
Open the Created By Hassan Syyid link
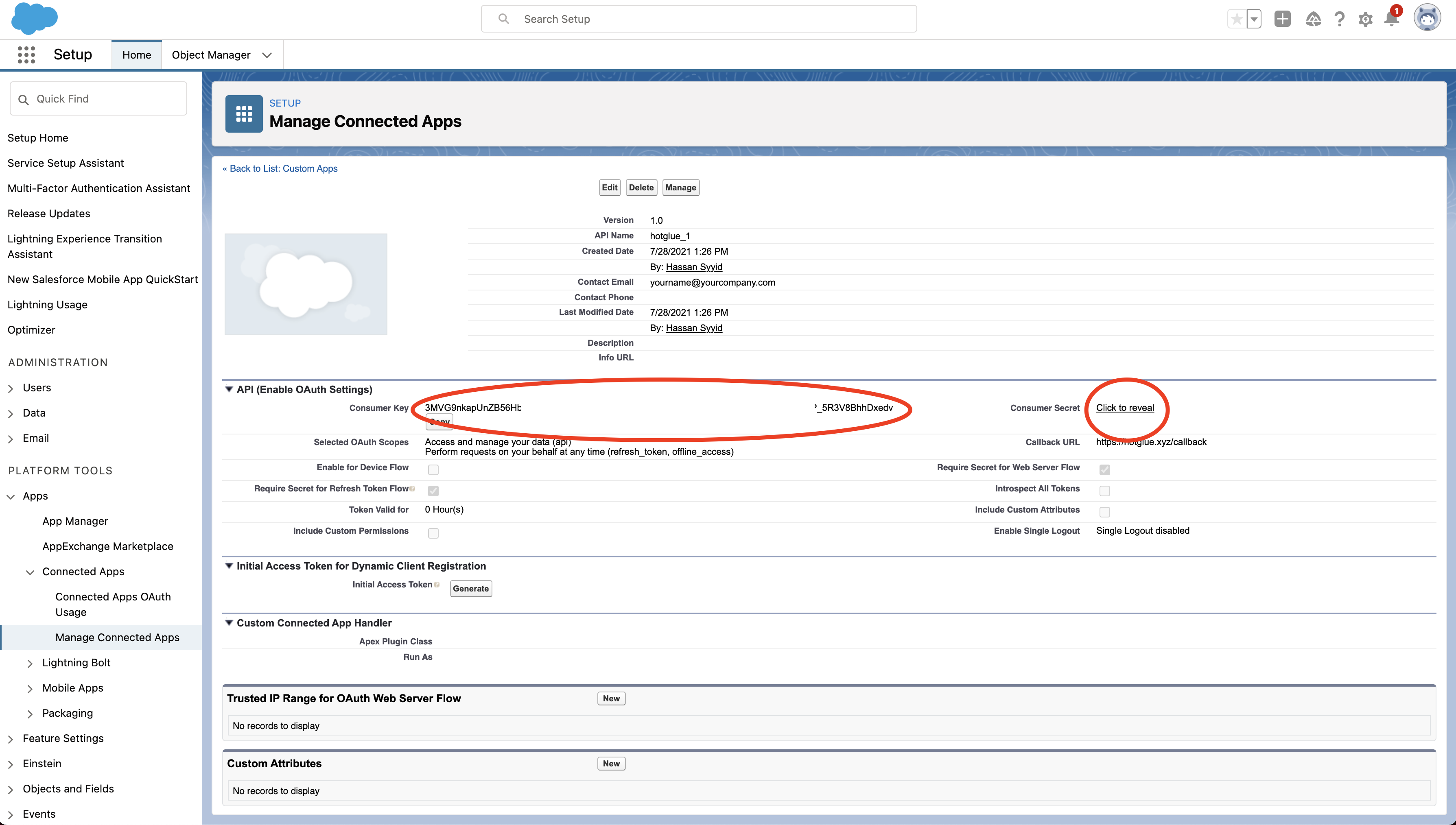pos(694,267)
